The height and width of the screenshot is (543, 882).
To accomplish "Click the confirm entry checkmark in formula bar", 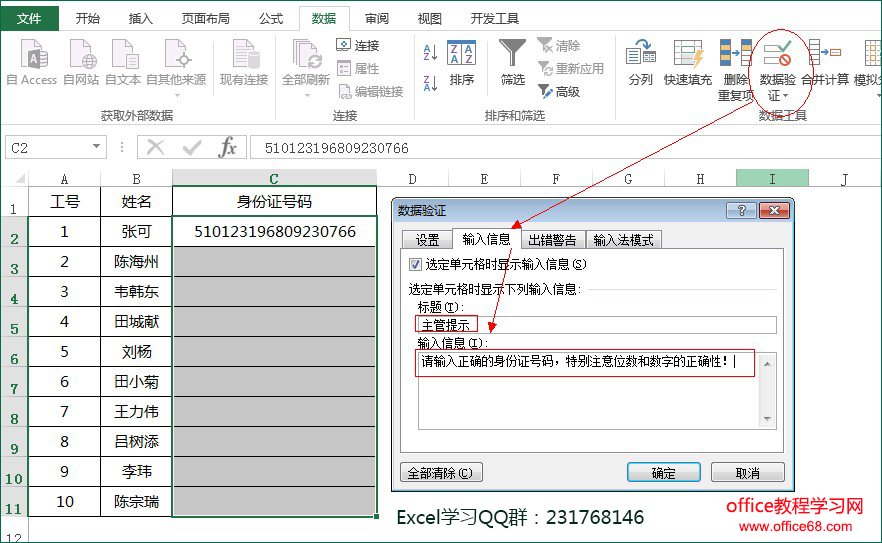I will coord(192,147).
